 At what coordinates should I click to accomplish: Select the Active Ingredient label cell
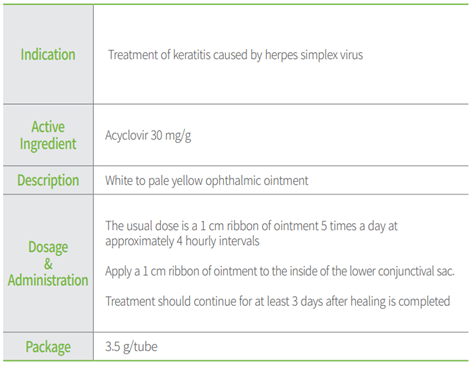48,135
